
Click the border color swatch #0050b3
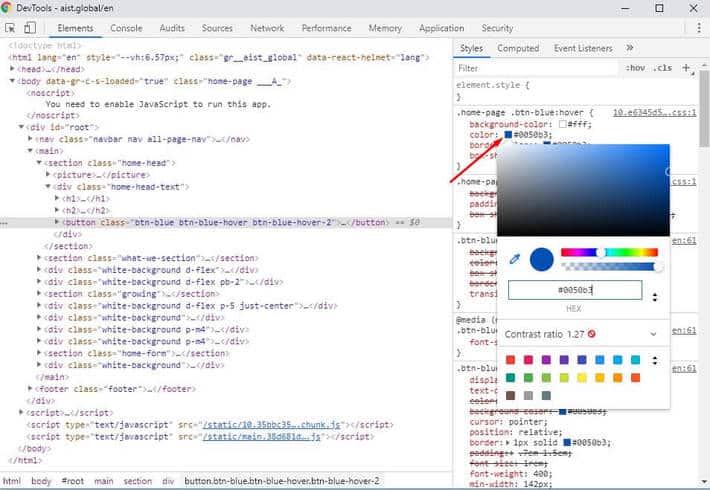[x=566, y=442]
